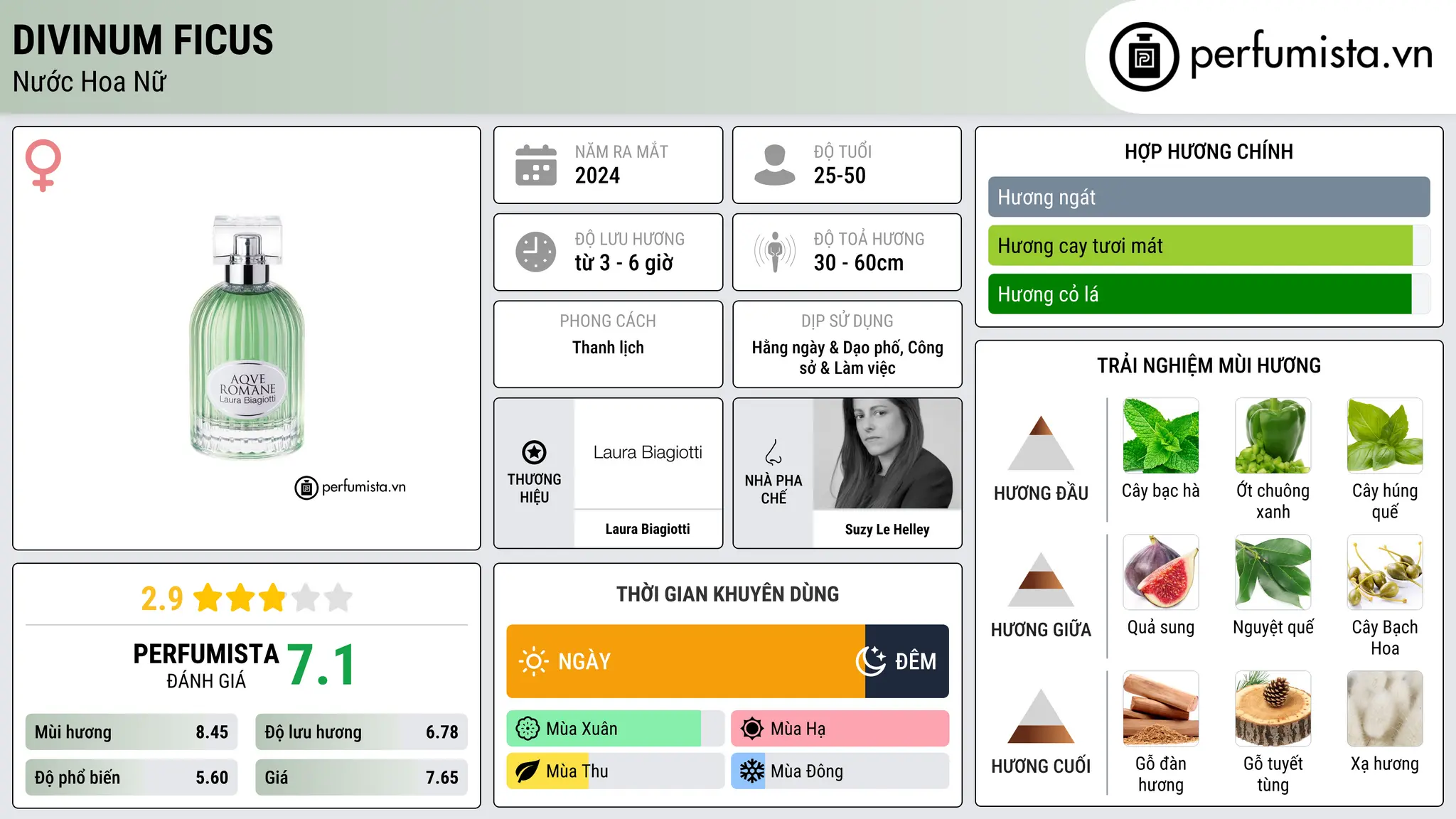Click the person icon beside Độ tuổi

775,165
